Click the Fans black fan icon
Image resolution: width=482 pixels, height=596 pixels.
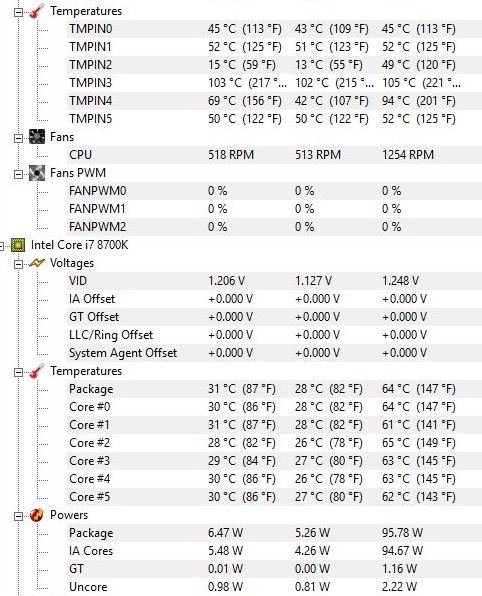(36, 137)
